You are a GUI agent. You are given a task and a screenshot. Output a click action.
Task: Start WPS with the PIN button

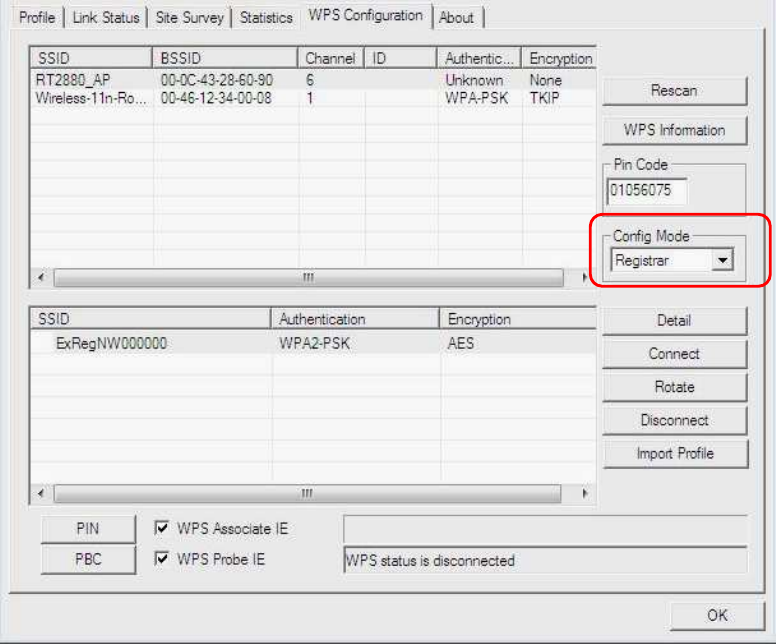click(88, 529)
